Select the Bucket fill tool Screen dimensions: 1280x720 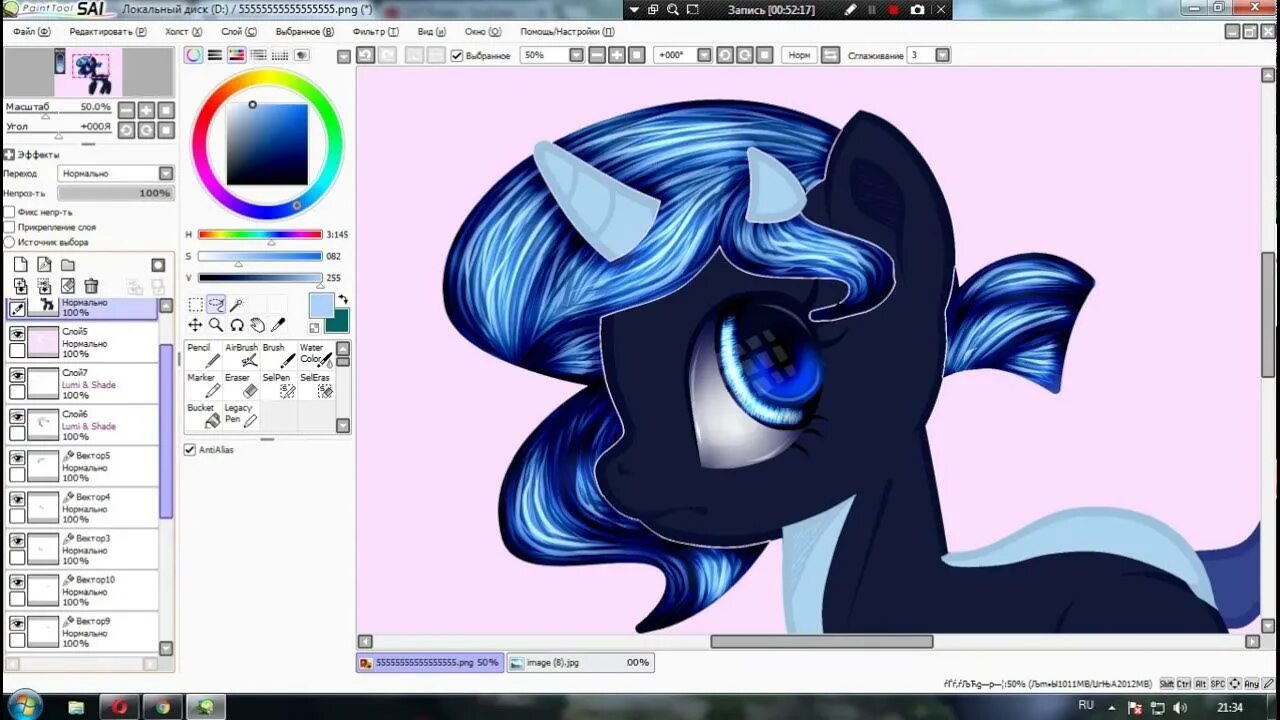[204, 415]
